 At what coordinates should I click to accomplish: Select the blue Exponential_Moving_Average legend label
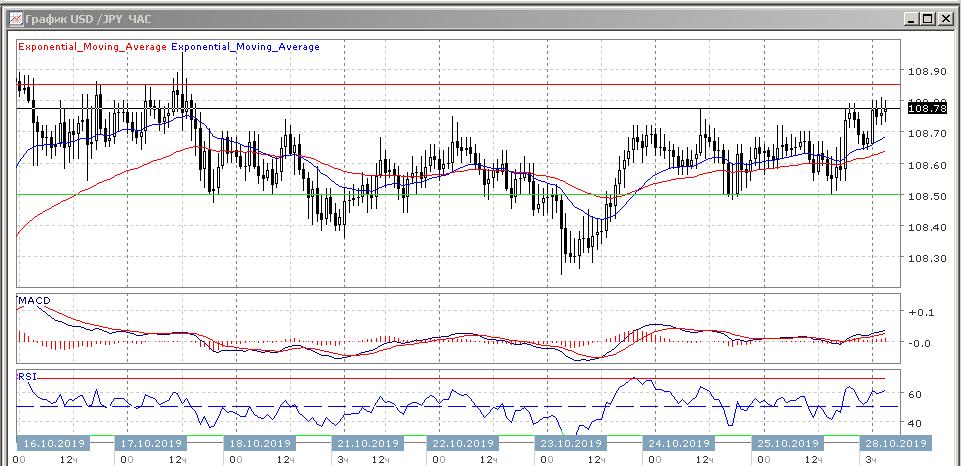tap(246, 47)
